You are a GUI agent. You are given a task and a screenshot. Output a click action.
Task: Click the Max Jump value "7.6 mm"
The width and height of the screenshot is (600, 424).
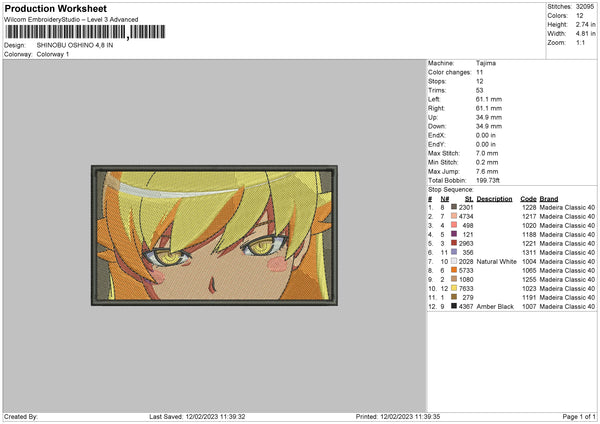click(487, 171)
